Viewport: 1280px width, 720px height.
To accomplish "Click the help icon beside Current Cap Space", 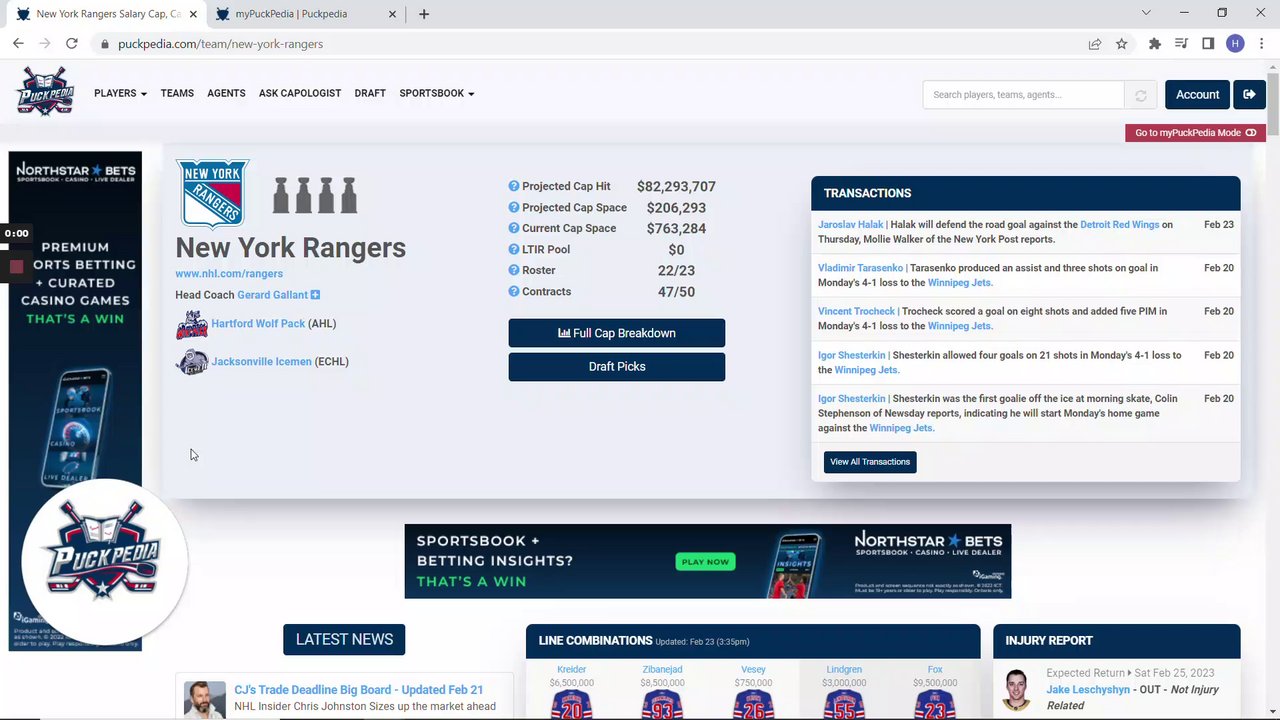I will pos(514,228).
